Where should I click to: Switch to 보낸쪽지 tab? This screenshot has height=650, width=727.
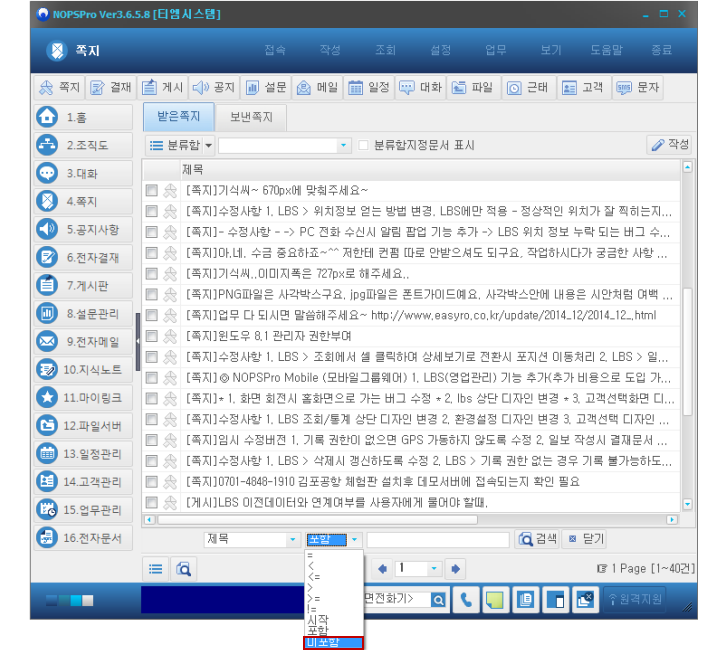tap(251, 117)
